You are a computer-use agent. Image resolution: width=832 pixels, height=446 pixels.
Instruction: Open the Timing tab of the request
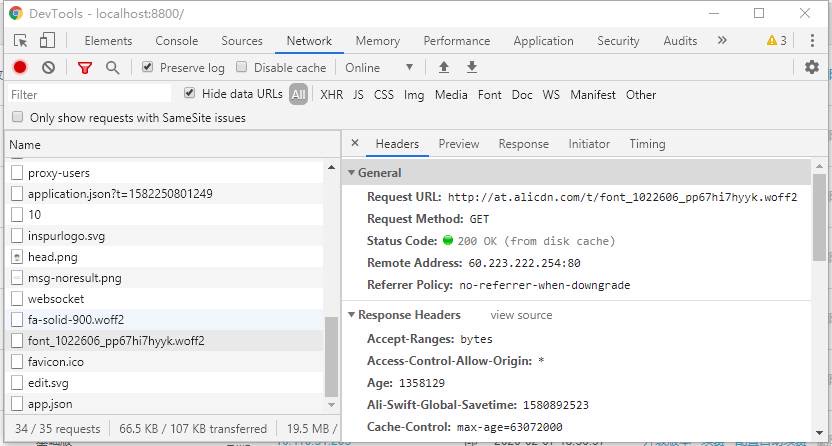pos(647,144)
